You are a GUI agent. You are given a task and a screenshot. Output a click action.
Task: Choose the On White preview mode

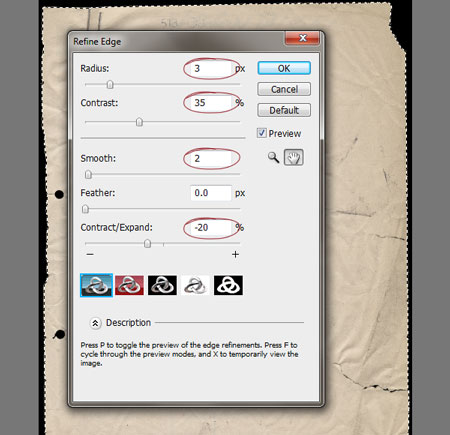195,285
